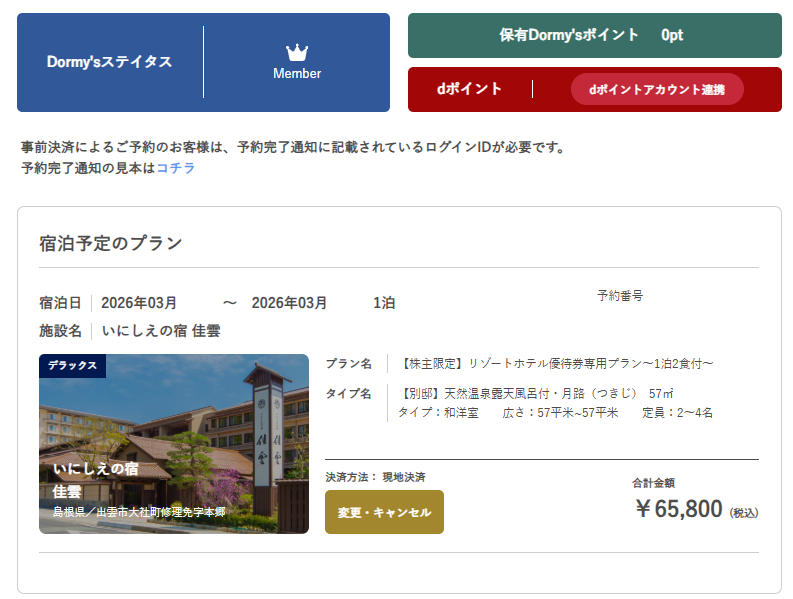
Task: Click the 宿泊予定のプラン section heading
Action: point(110,243)
